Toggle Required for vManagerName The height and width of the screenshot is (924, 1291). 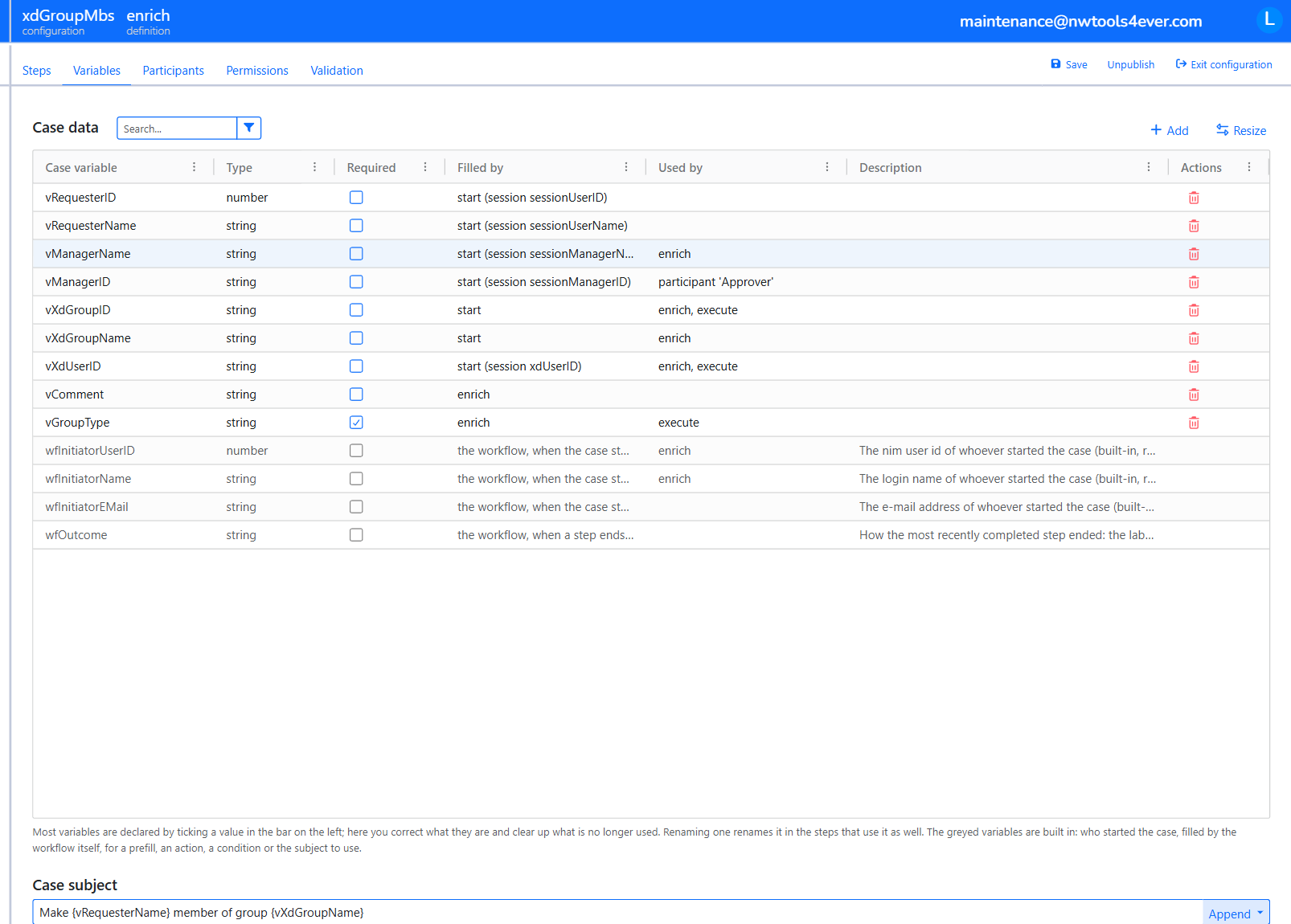pyautogui.click(x=356, y=254)
